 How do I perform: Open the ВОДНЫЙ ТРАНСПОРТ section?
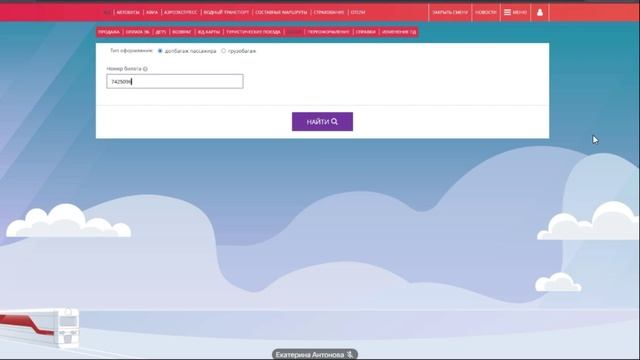(226, 13)
